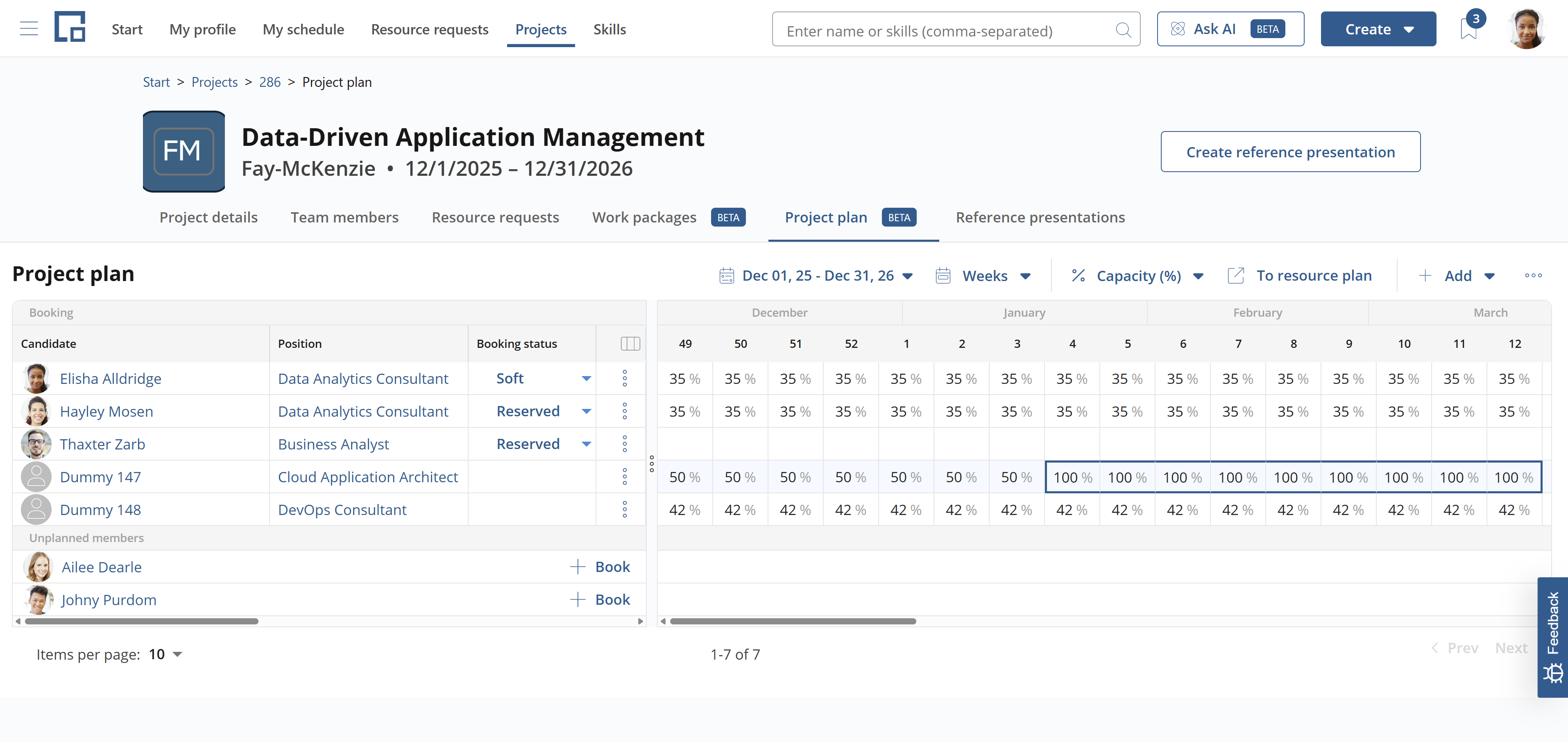Click the search magnifier icon
The image size is (1568, 742).
(1123, 30)
